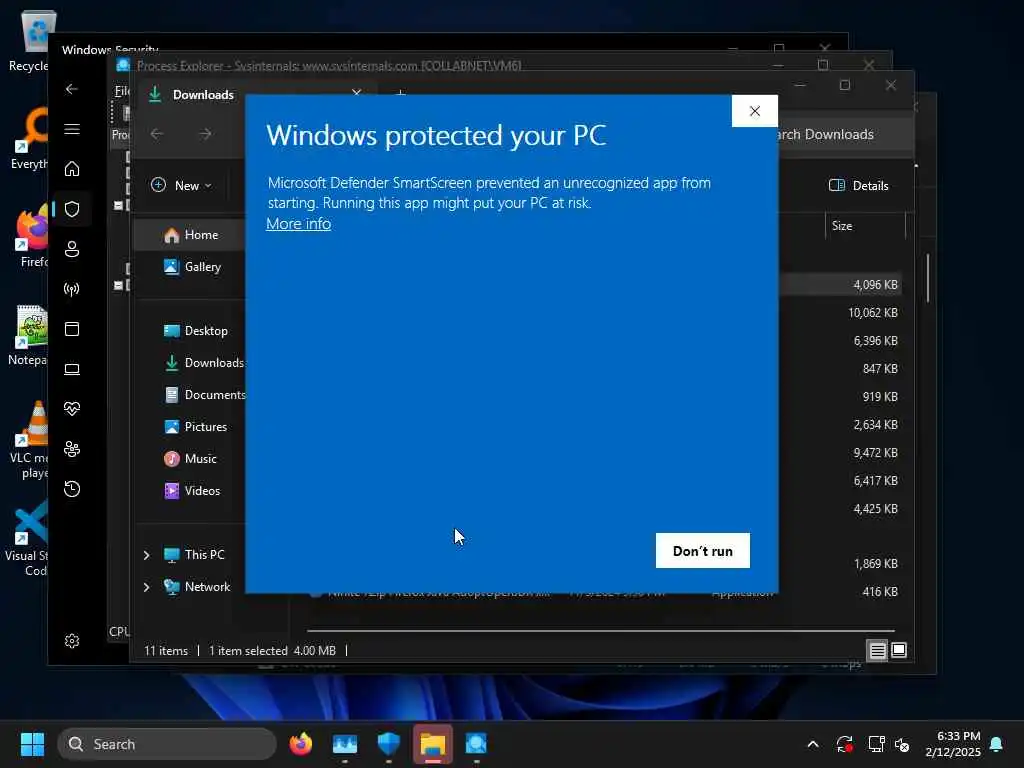
Task: Select file row with size 1,869 KB
Action: point(840,564)
